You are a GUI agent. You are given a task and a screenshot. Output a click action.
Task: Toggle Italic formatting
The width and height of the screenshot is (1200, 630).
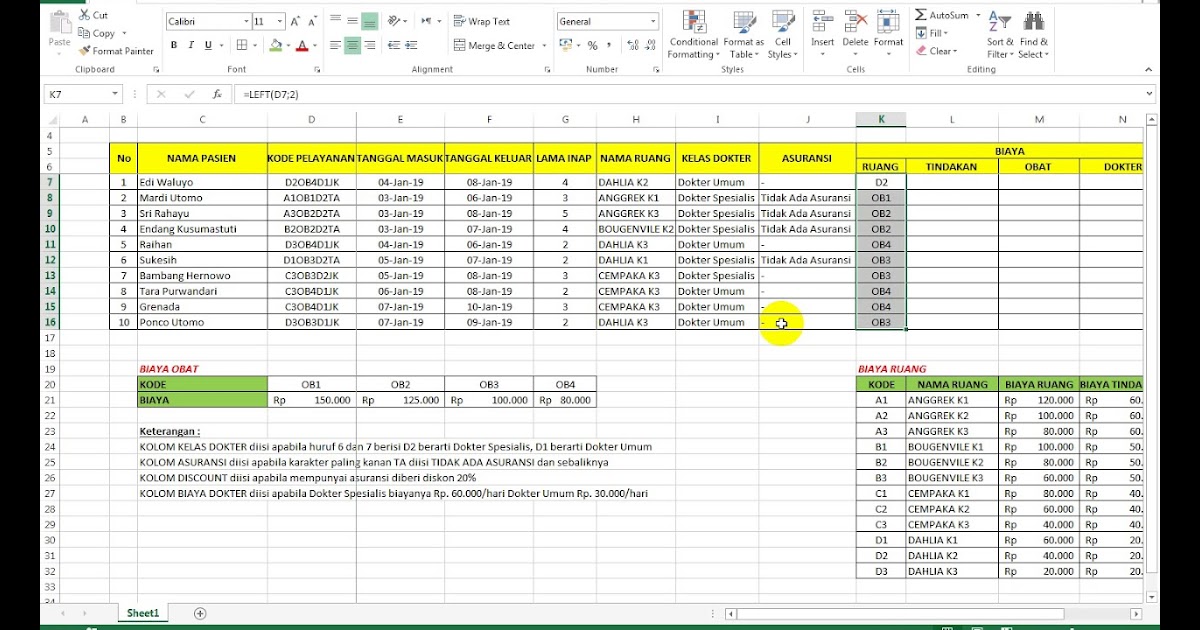(191, 45)
